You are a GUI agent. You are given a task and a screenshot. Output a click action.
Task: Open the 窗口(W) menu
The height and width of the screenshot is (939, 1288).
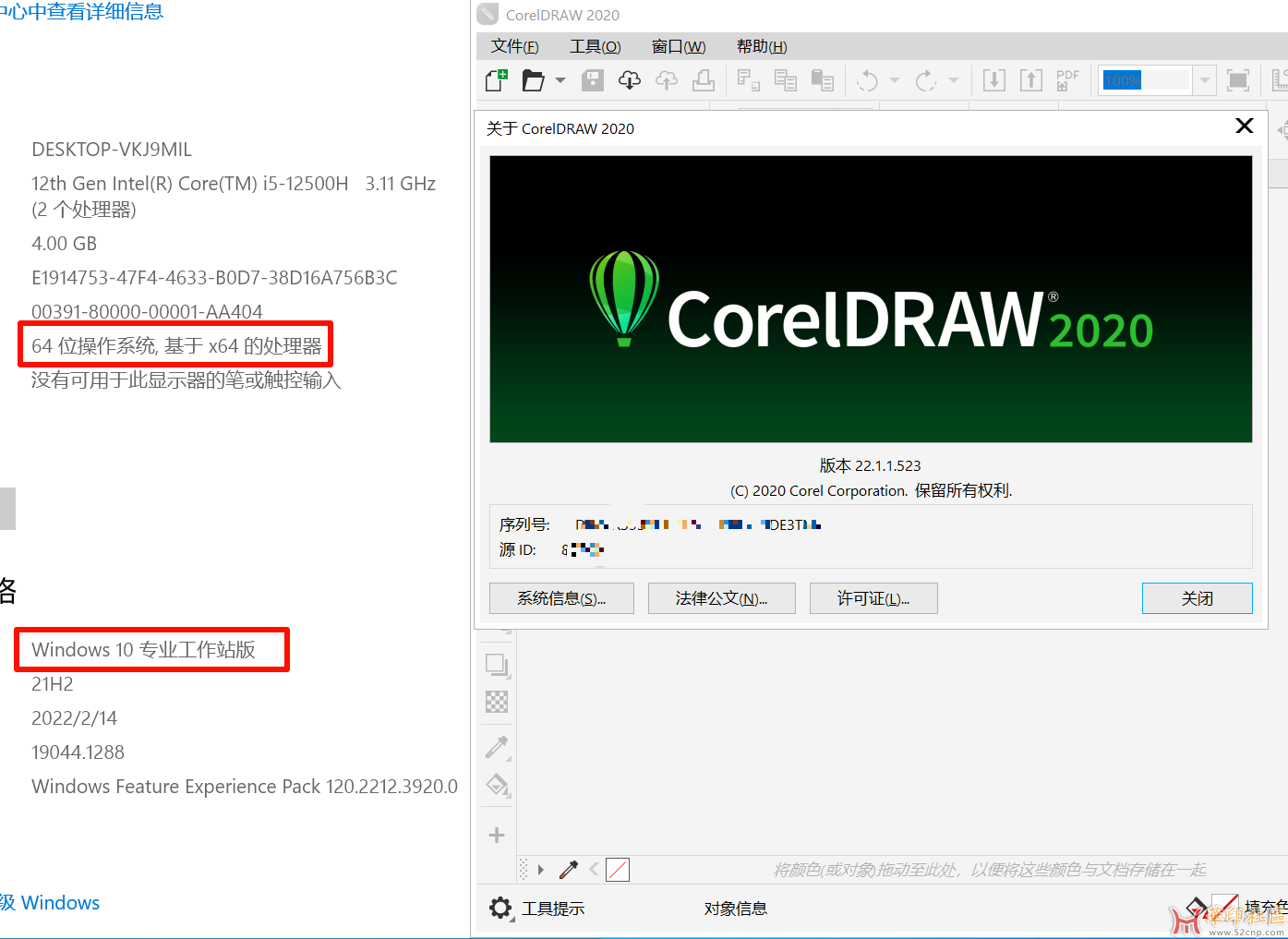click(679, 46)
